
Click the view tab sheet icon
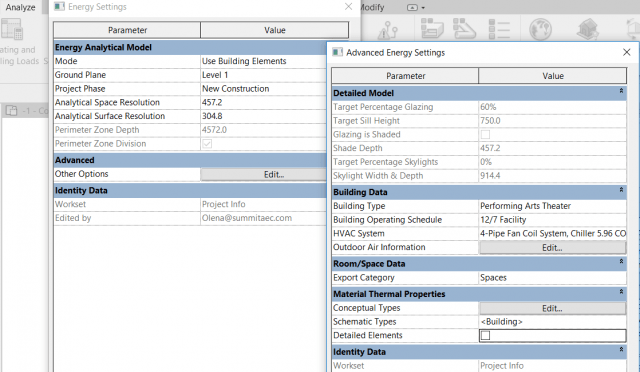click(11, 110)
